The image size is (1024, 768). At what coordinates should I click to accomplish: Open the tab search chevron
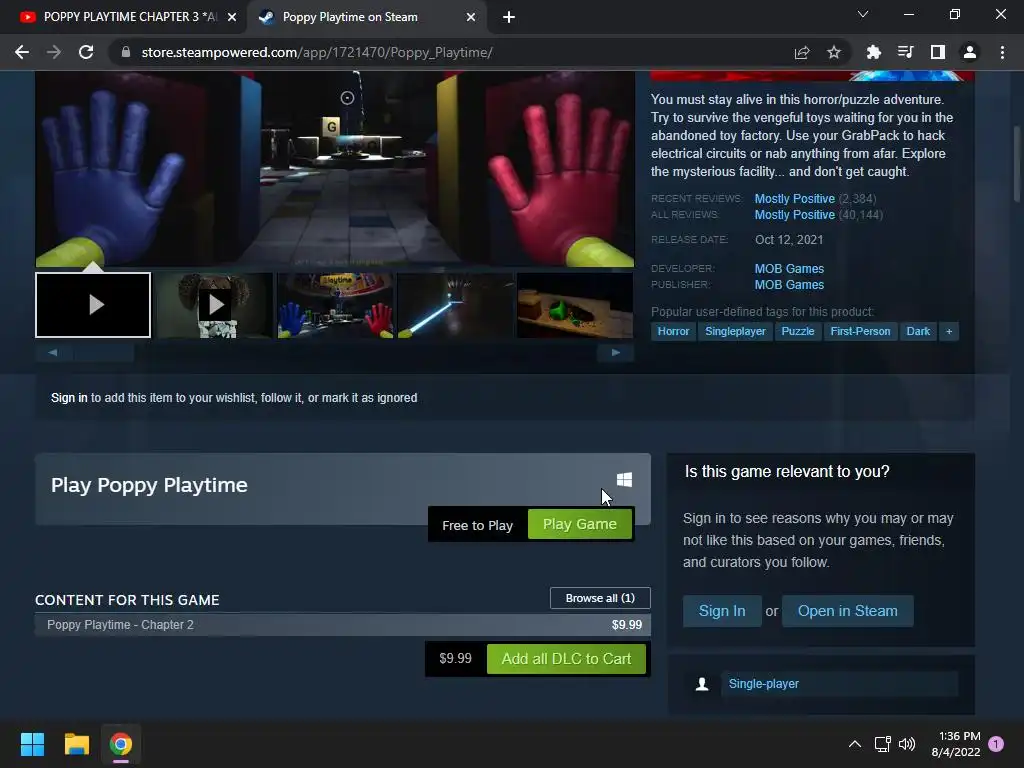coord(863,14)
